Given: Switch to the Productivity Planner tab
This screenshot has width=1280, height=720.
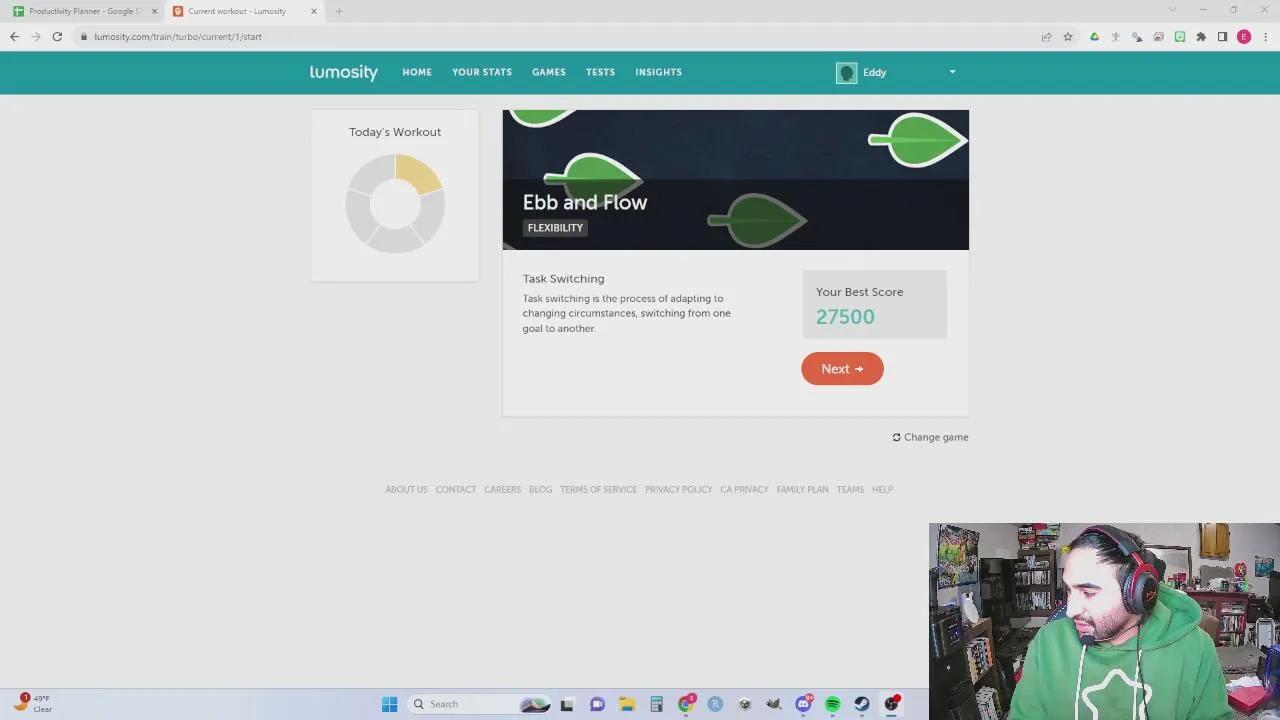Looking at the screenshot, I should pos(85,11).
